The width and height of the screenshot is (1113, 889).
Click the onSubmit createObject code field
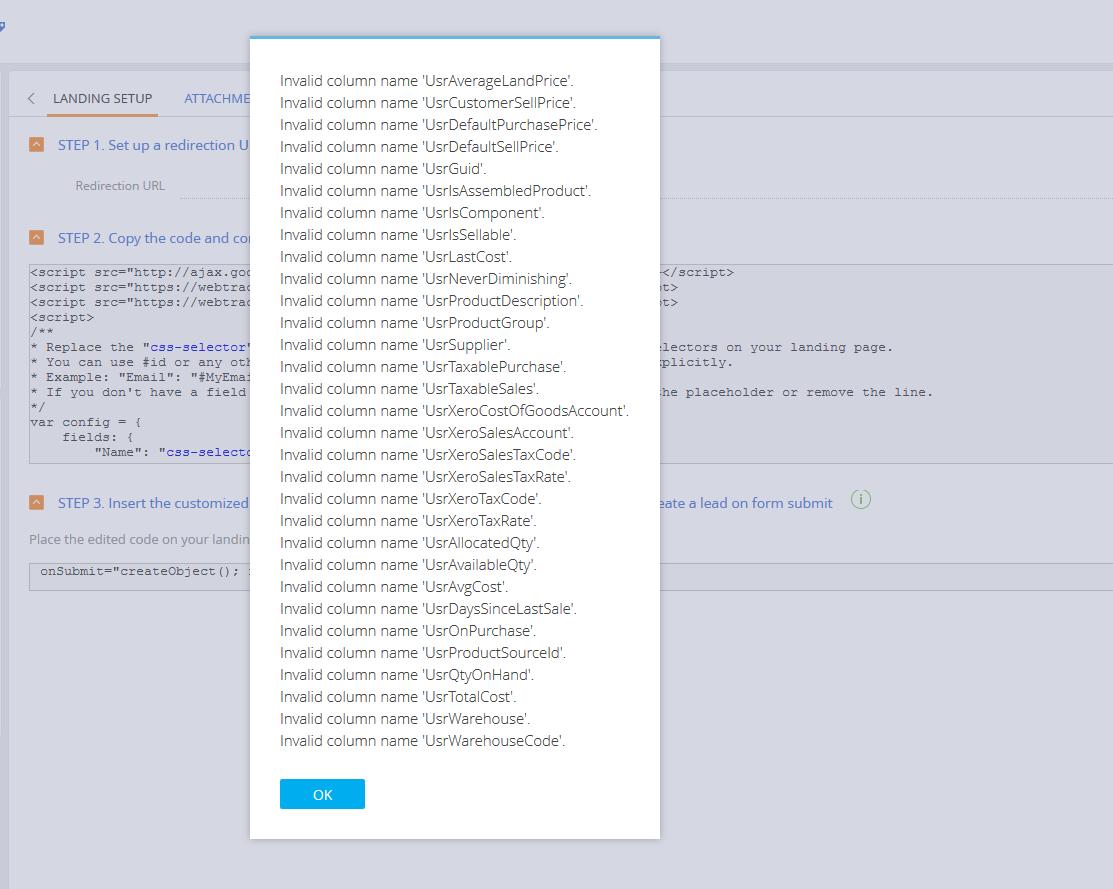coord(139,576)
